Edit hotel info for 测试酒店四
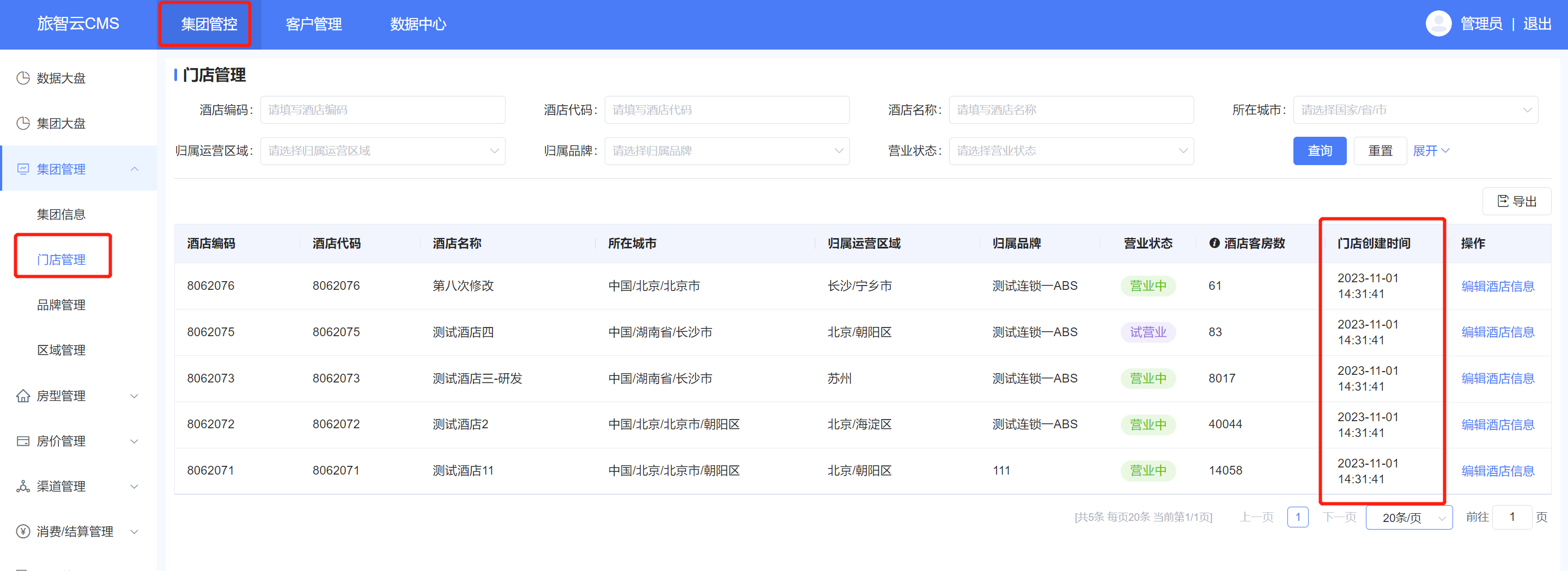Screen dimensions: 1568x571 1497,332
